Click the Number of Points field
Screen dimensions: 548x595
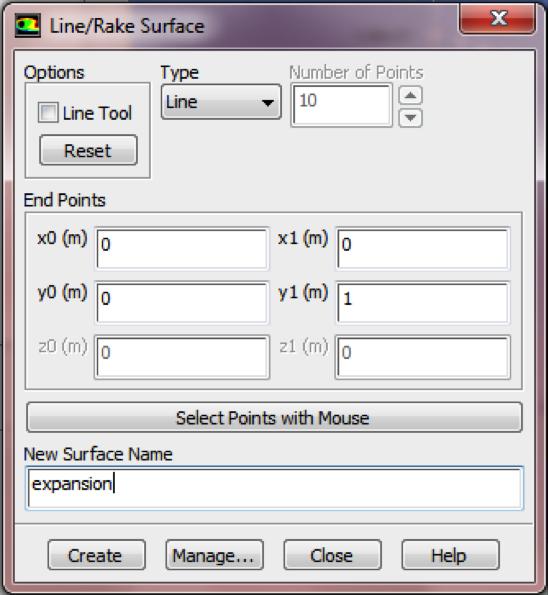click(x=341, y=105)
